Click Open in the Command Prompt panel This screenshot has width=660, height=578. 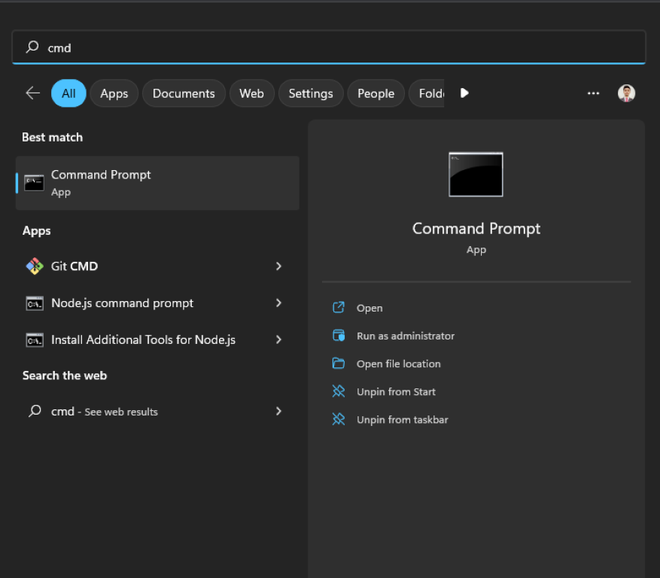369,308
